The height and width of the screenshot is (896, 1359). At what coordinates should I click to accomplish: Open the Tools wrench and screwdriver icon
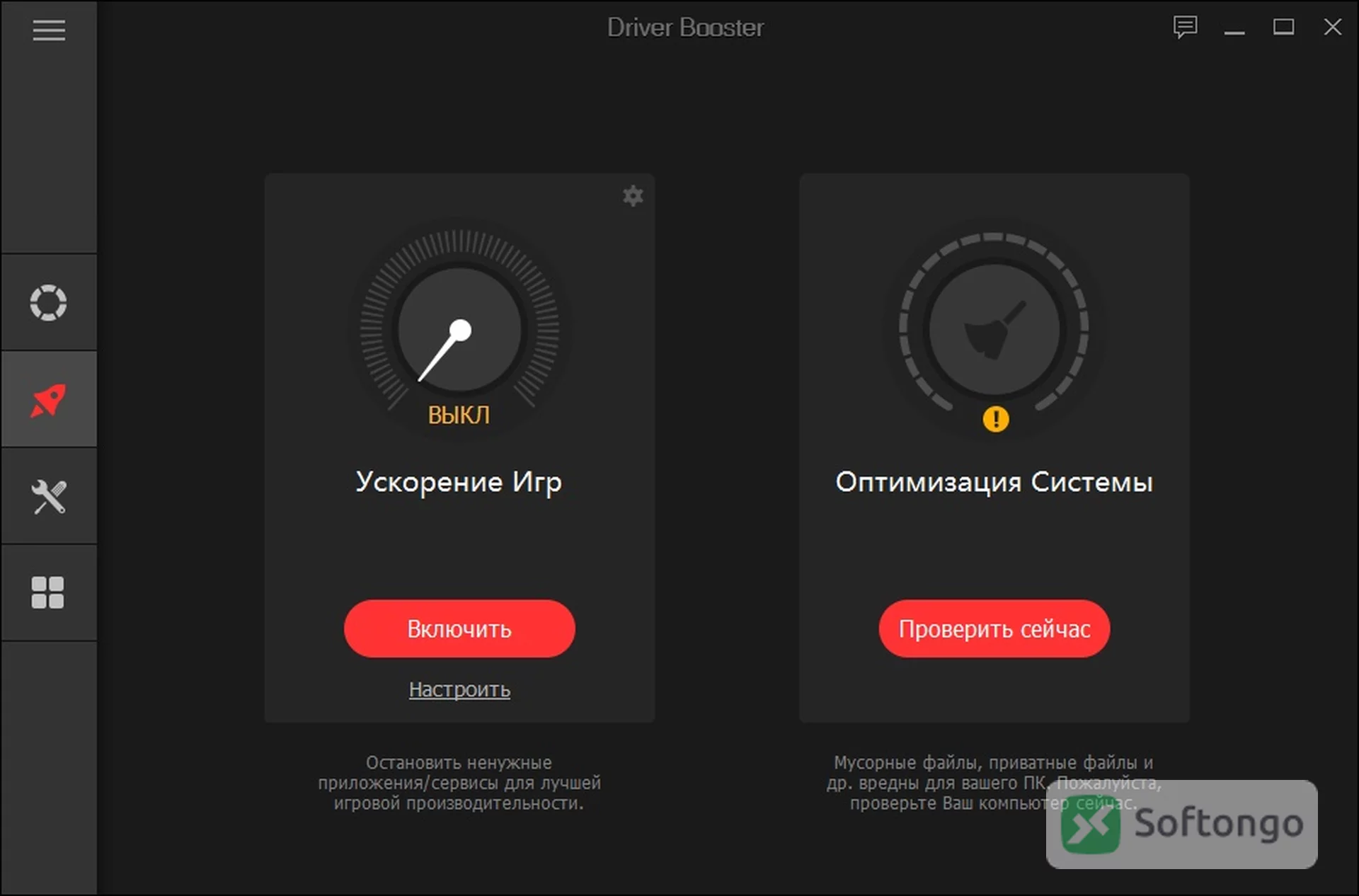49,496
